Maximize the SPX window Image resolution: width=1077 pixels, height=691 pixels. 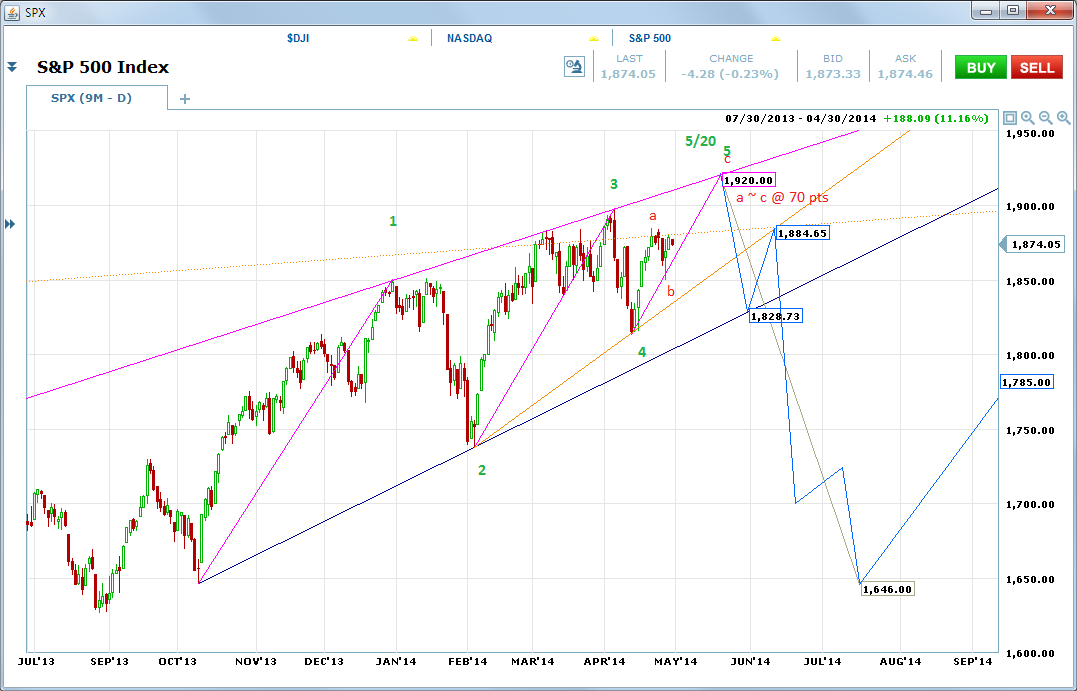point(1013,10)
